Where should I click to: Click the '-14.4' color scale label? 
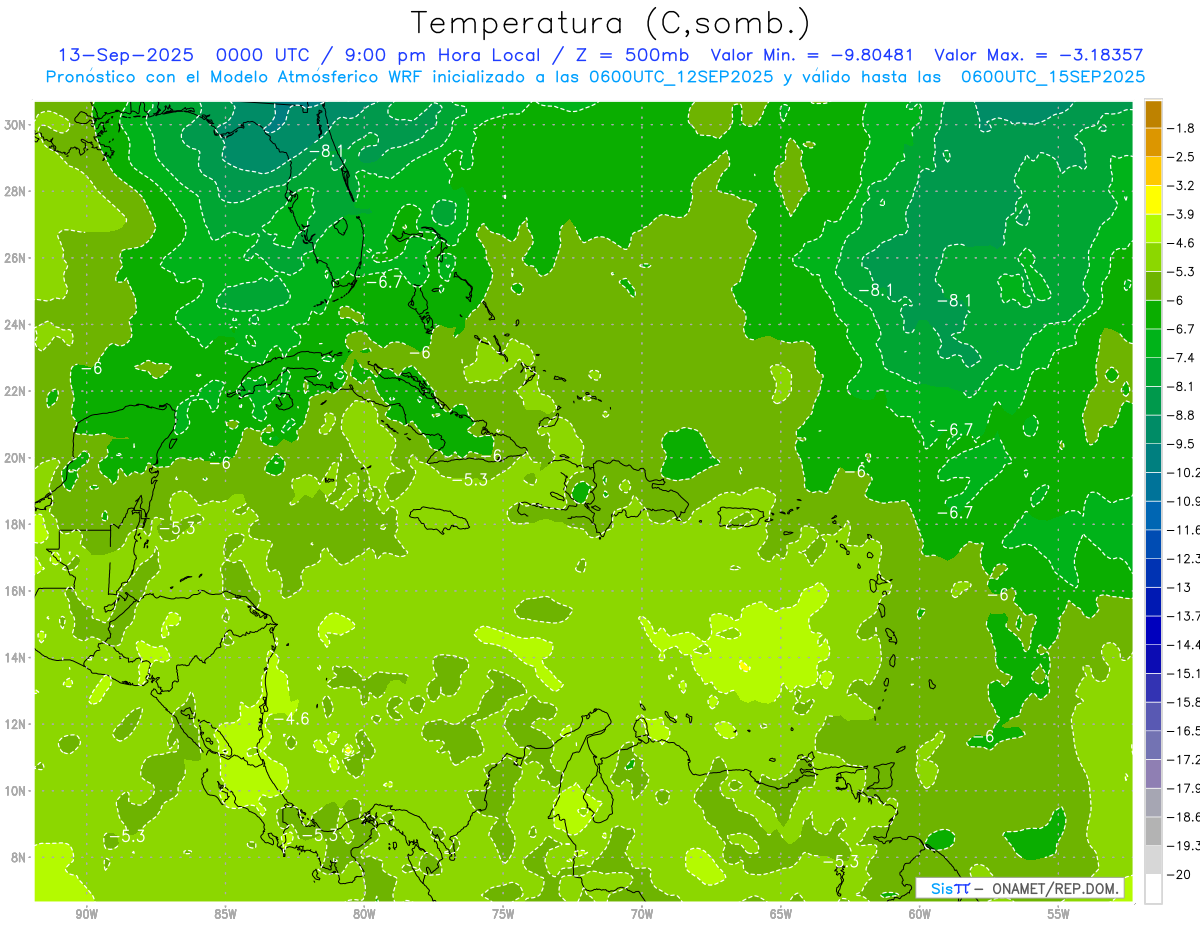pyautogui.click(x=1184, y=644)
